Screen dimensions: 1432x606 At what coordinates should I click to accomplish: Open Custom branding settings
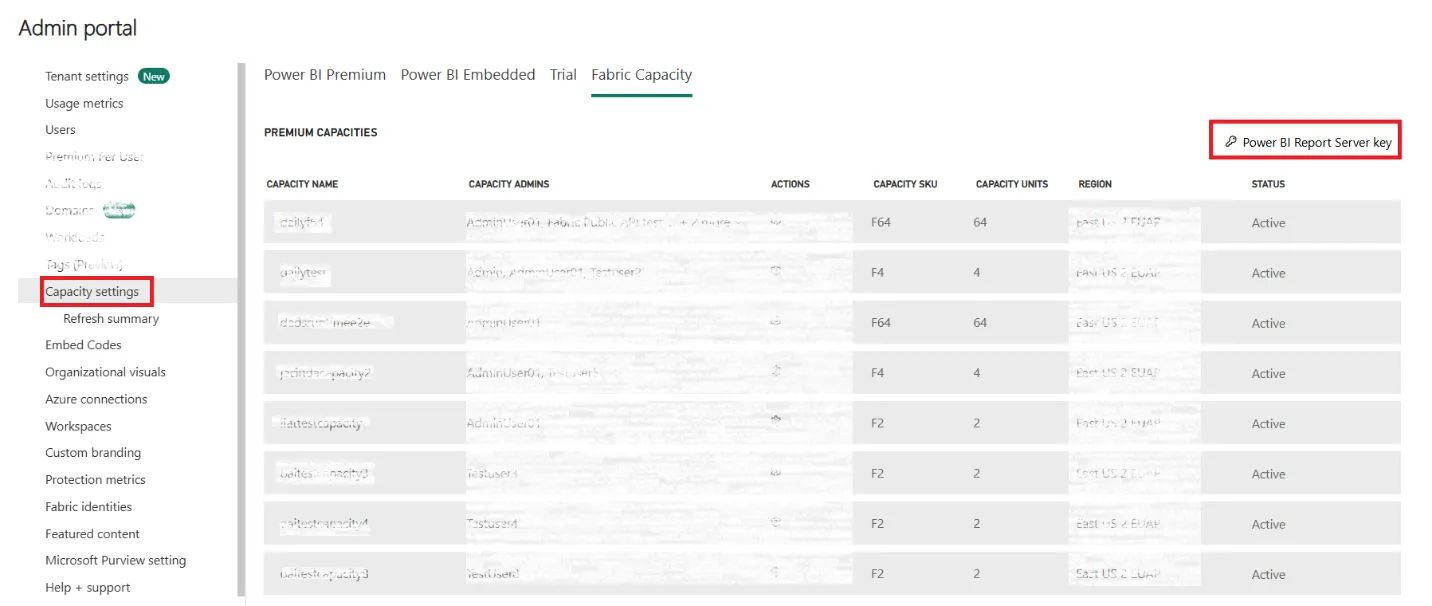(93, 453)
